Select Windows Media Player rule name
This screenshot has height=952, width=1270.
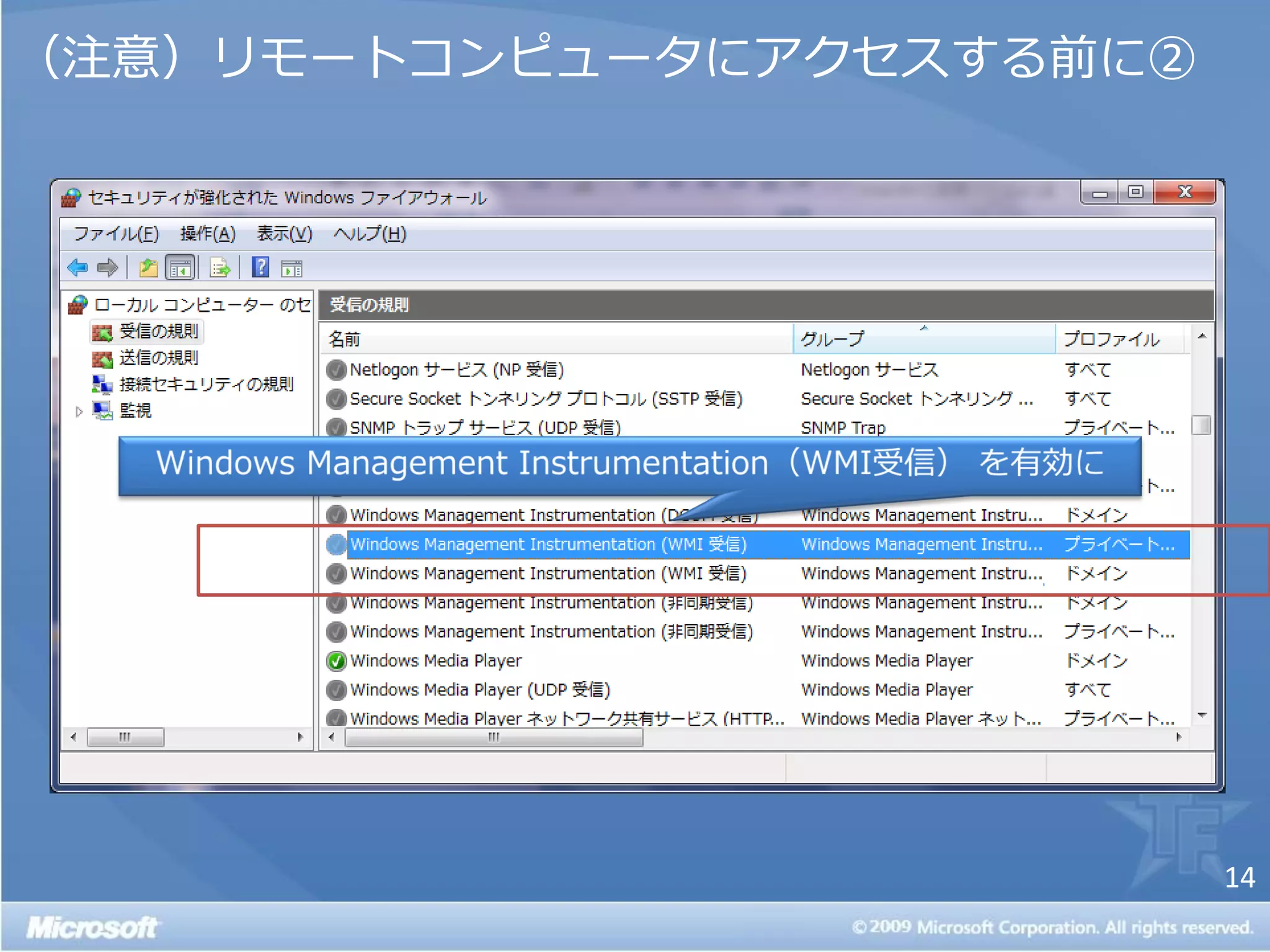click(436, 661)
